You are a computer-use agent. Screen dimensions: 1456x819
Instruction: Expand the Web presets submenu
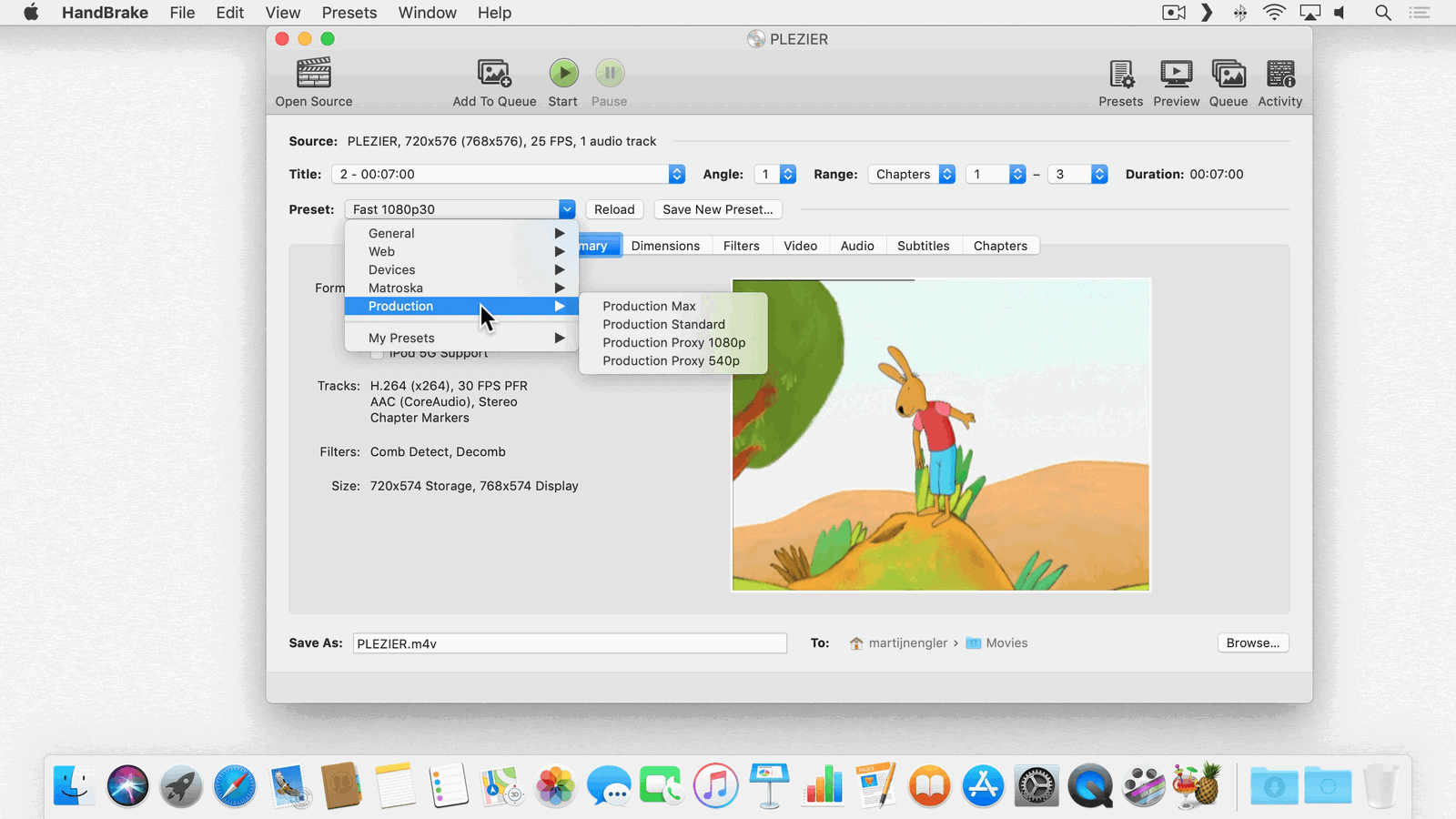(x=461, y=252)
